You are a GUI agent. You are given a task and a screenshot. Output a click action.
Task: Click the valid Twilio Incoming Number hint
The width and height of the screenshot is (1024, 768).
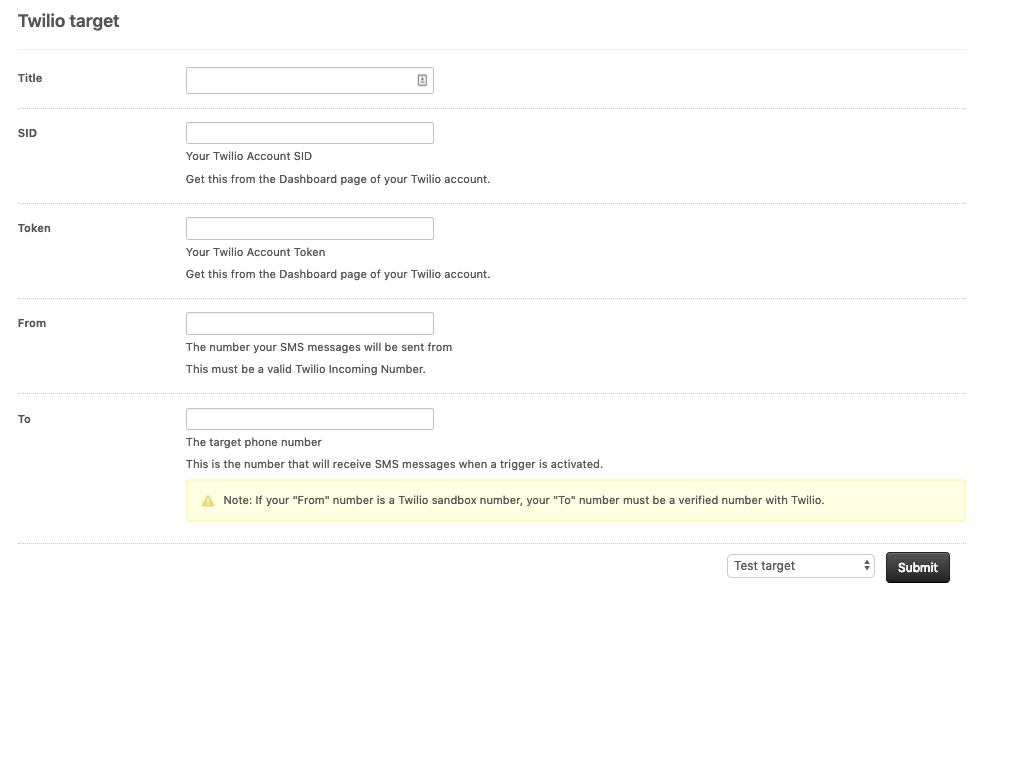[x=305, y=369]
